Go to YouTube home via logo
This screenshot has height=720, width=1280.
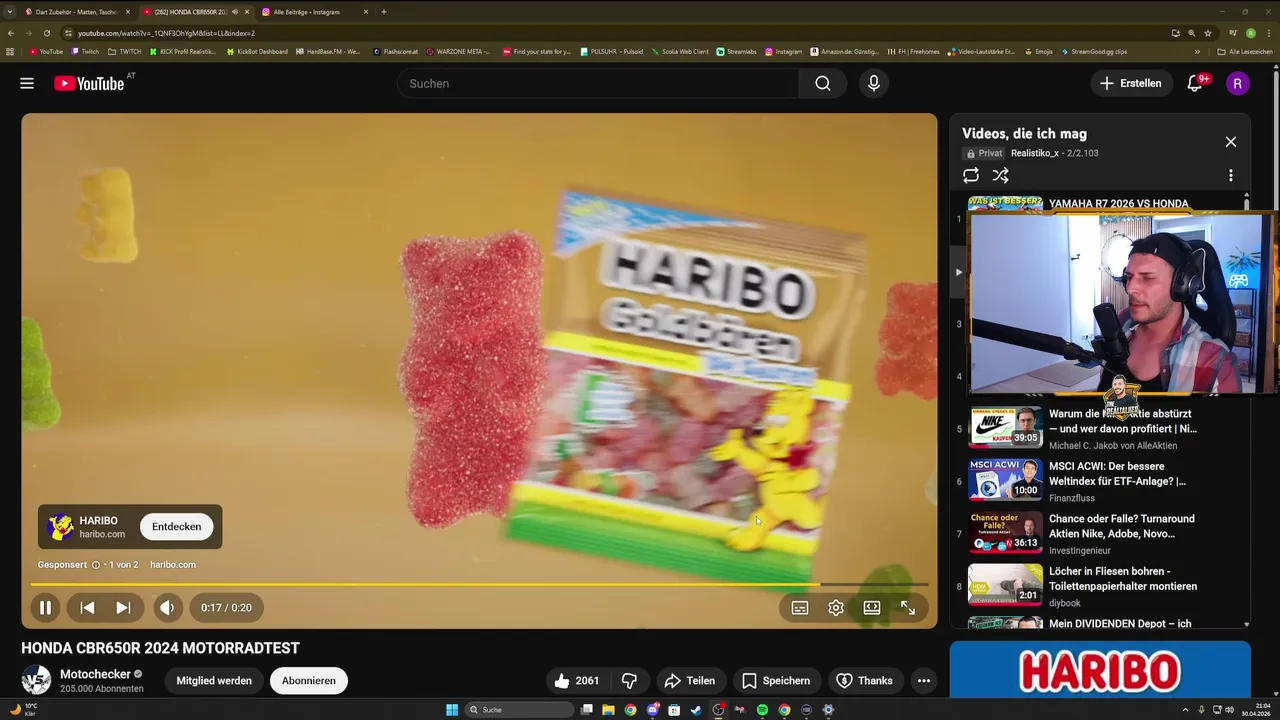pos(90,83)
